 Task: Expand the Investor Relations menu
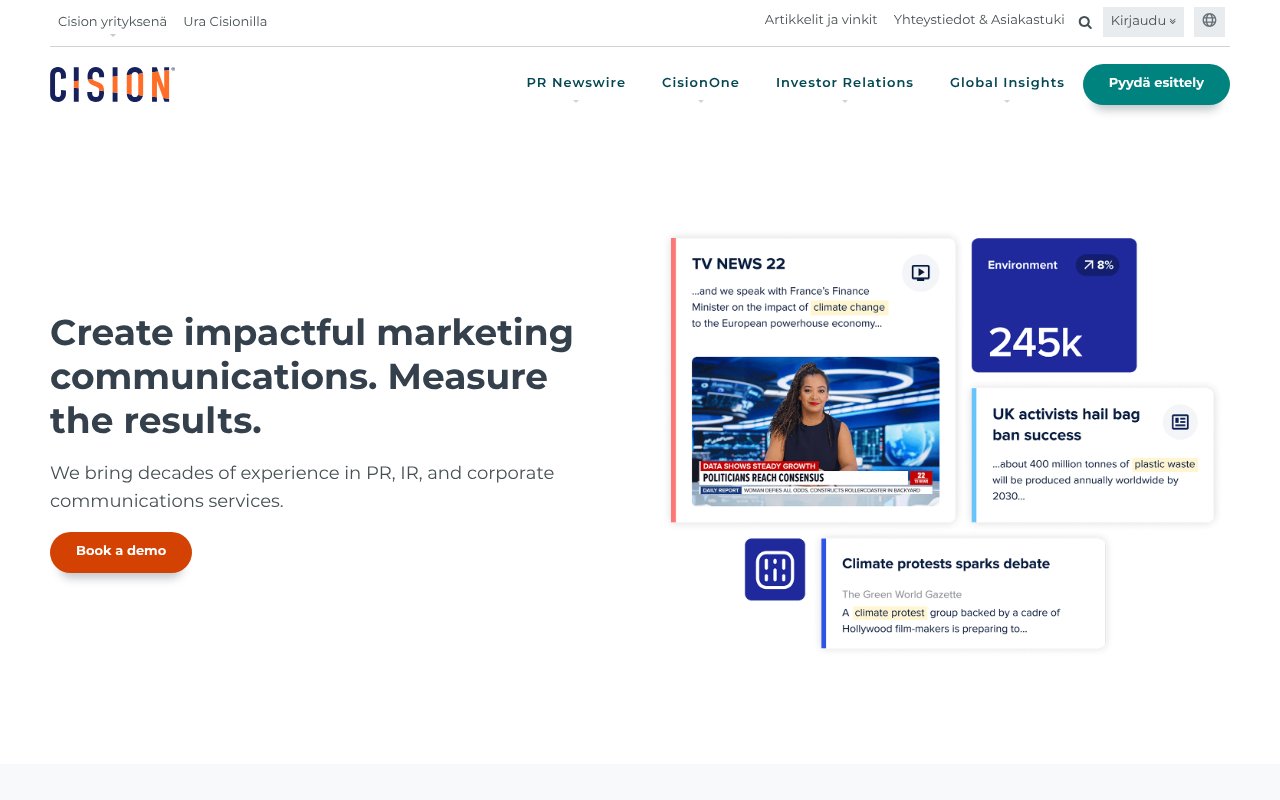coord(845,83)
